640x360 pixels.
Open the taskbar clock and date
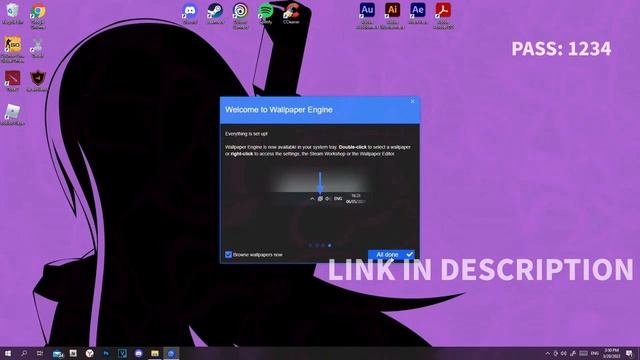[x=611, y=353]
